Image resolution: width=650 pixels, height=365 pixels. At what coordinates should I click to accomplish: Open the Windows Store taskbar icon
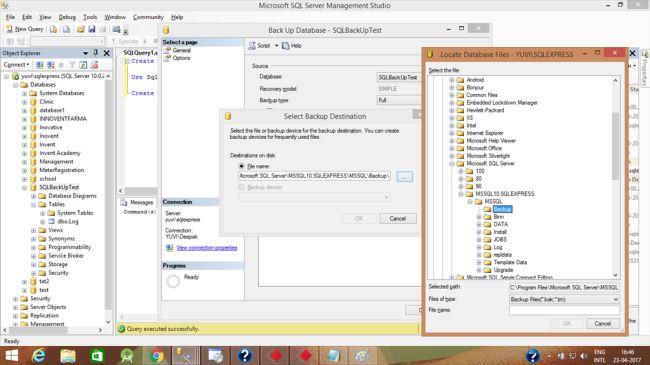pos(97,356)
